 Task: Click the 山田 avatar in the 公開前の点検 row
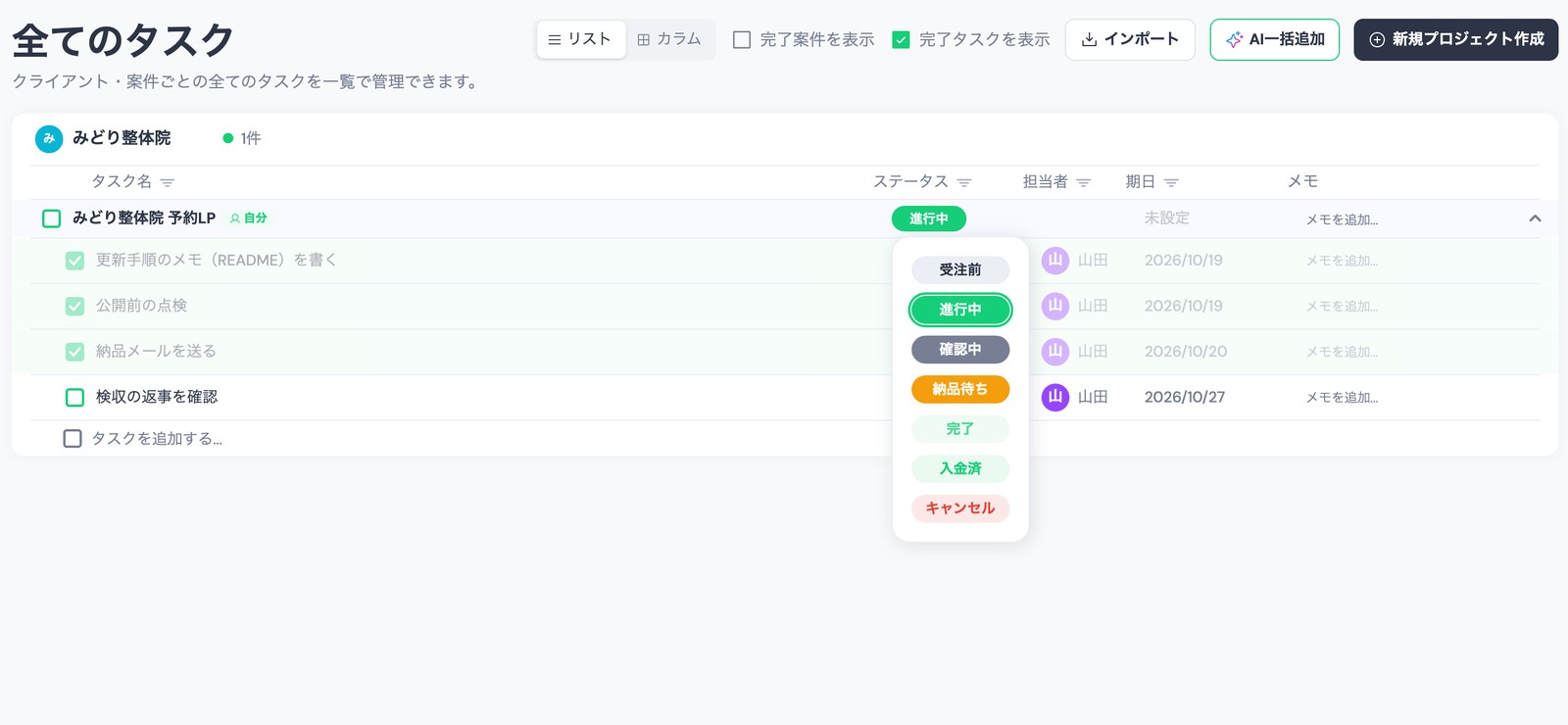coord(1055,306)
